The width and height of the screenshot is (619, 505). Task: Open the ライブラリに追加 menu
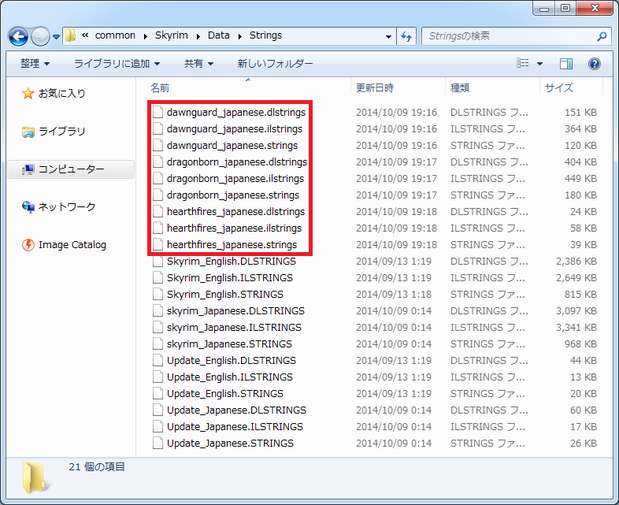(117, 64)
